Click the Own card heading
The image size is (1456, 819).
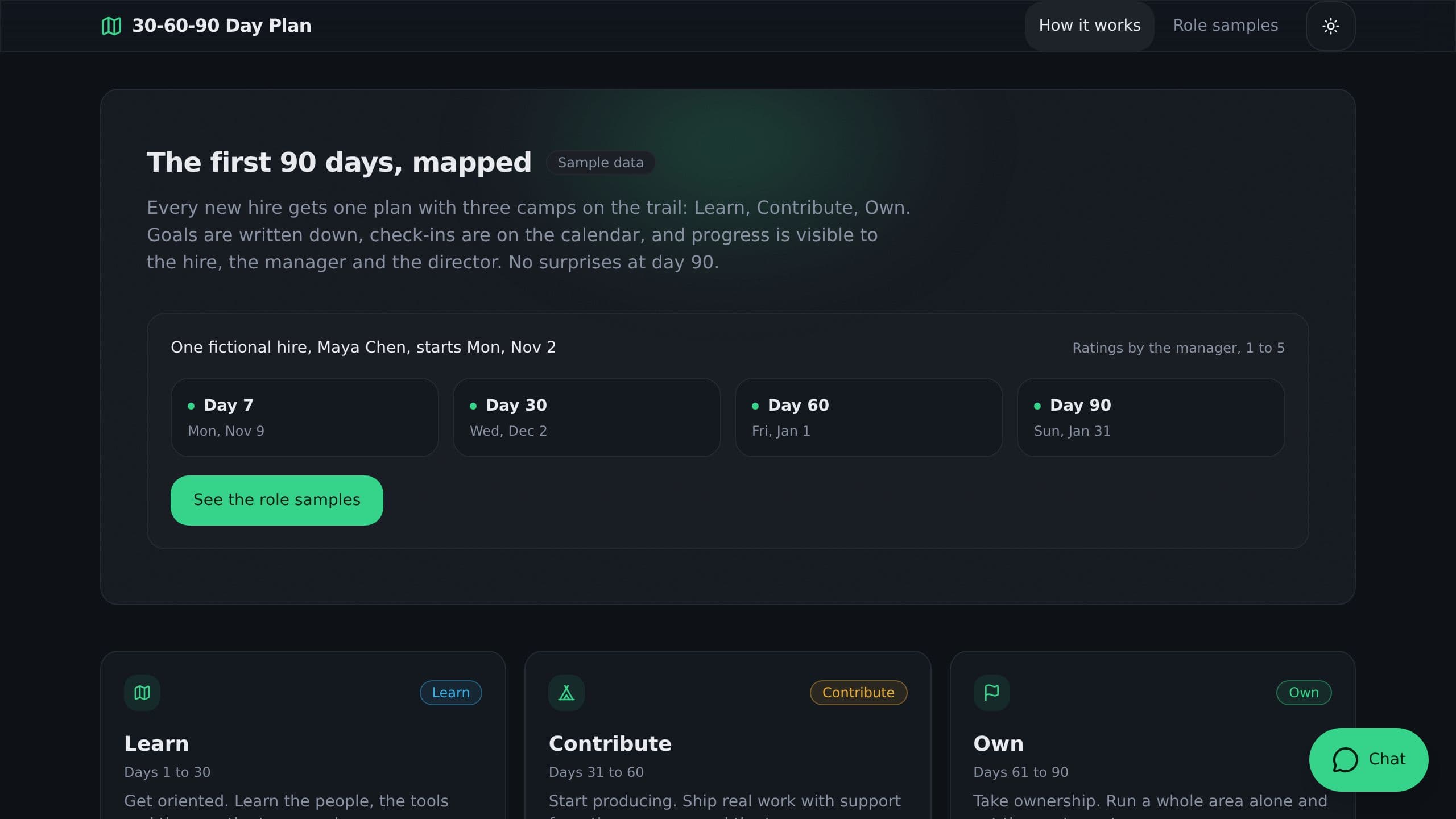pyautogui.click(x=998, y=743)
